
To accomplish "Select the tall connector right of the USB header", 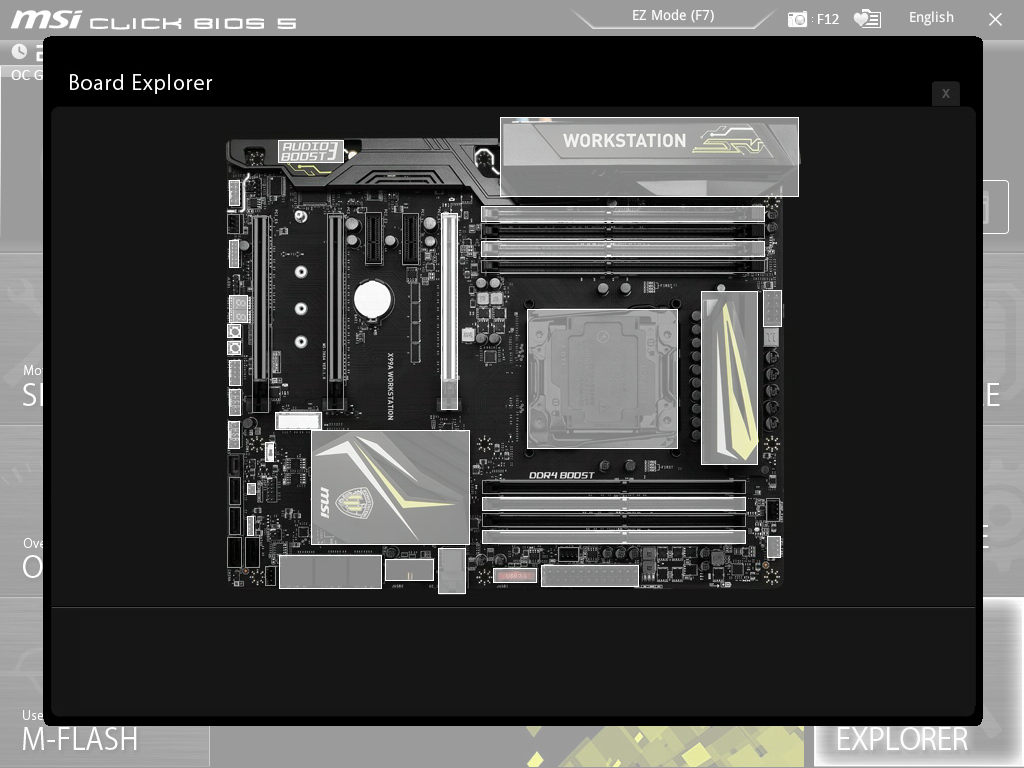I will 452,571.
